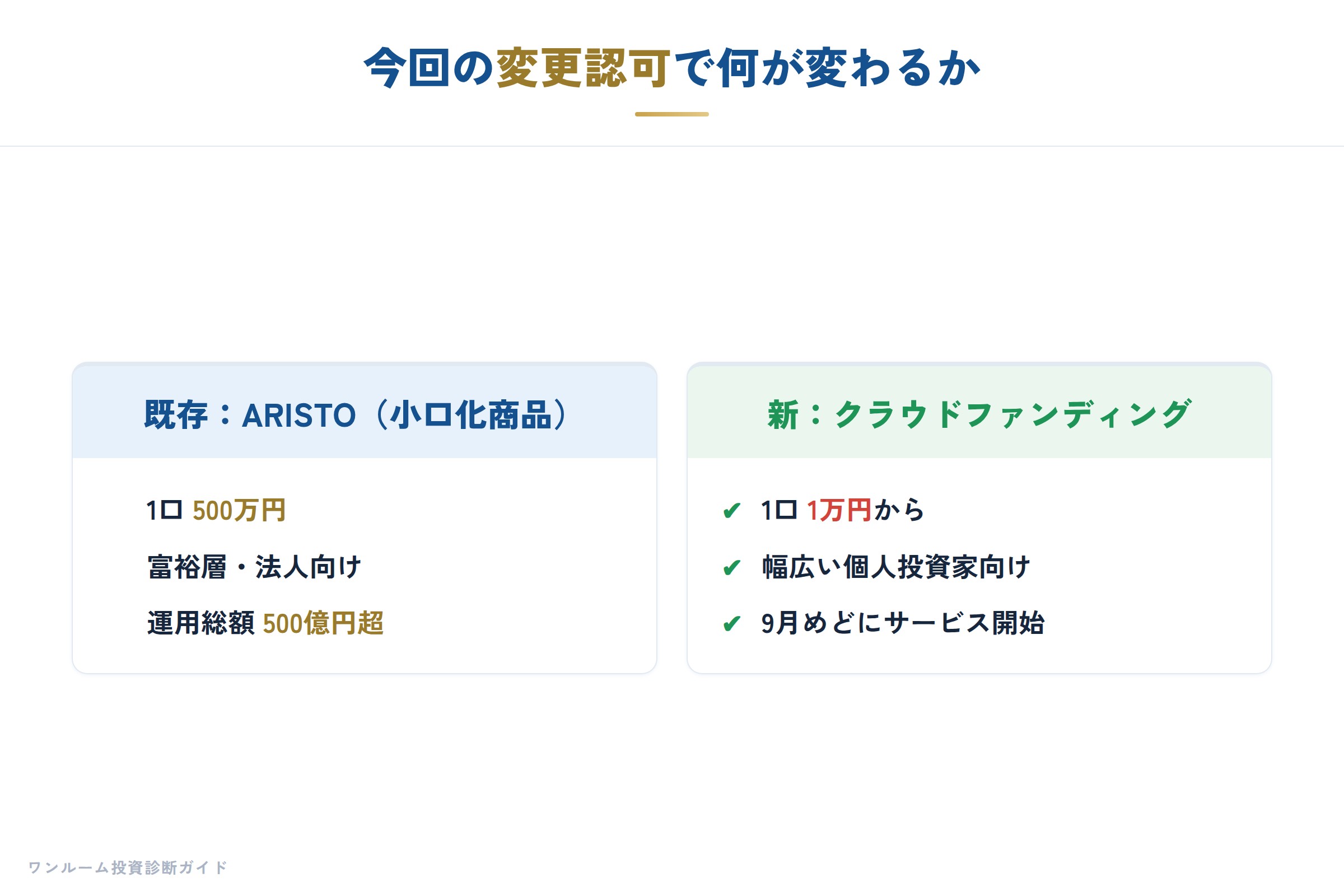Viewport: 1344px width, 896px height.
Task: Click the red 1万円 amount
Action: pyautogui.click(x=839, y=510)
